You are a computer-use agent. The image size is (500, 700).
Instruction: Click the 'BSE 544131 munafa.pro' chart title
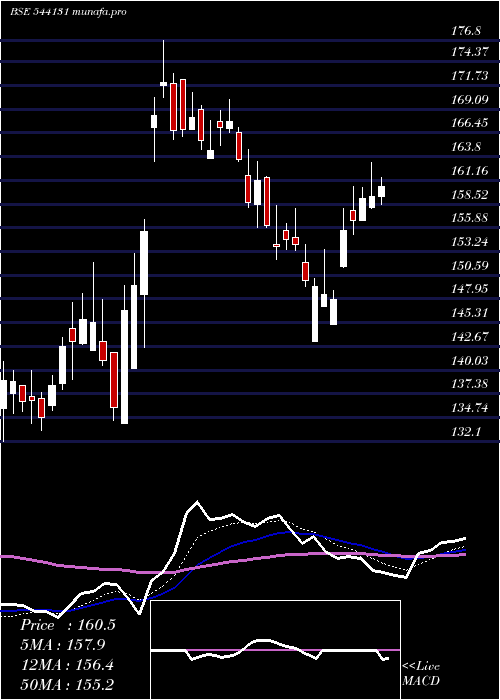click(x=68, y=12)
